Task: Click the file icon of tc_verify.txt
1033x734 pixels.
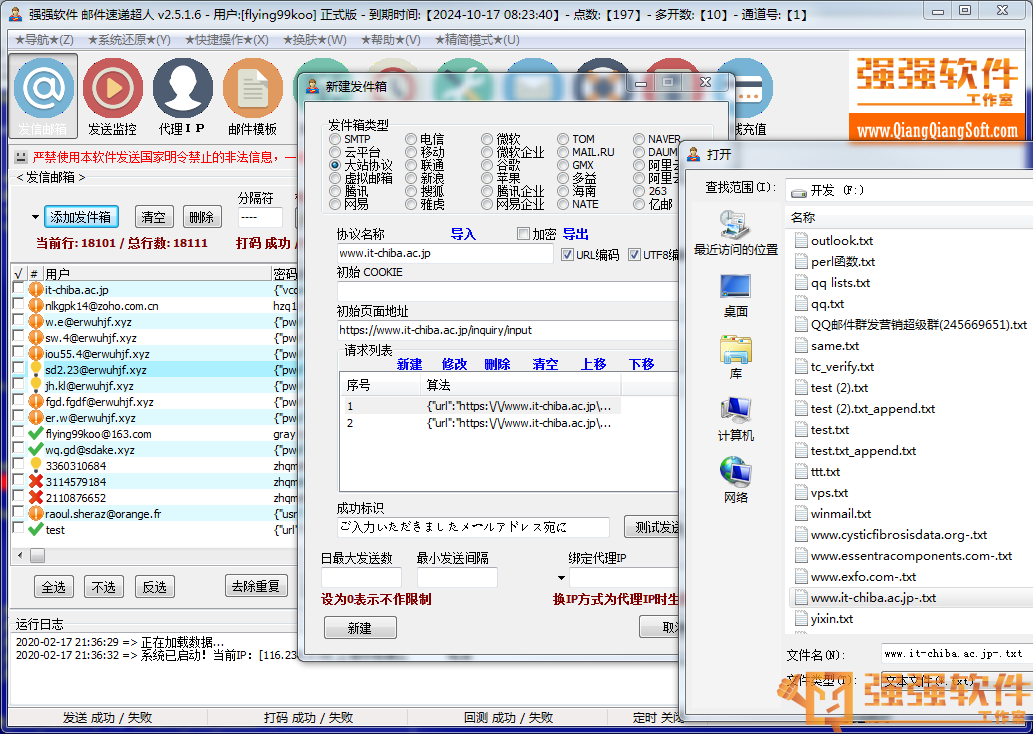Action: coord(800,366)
